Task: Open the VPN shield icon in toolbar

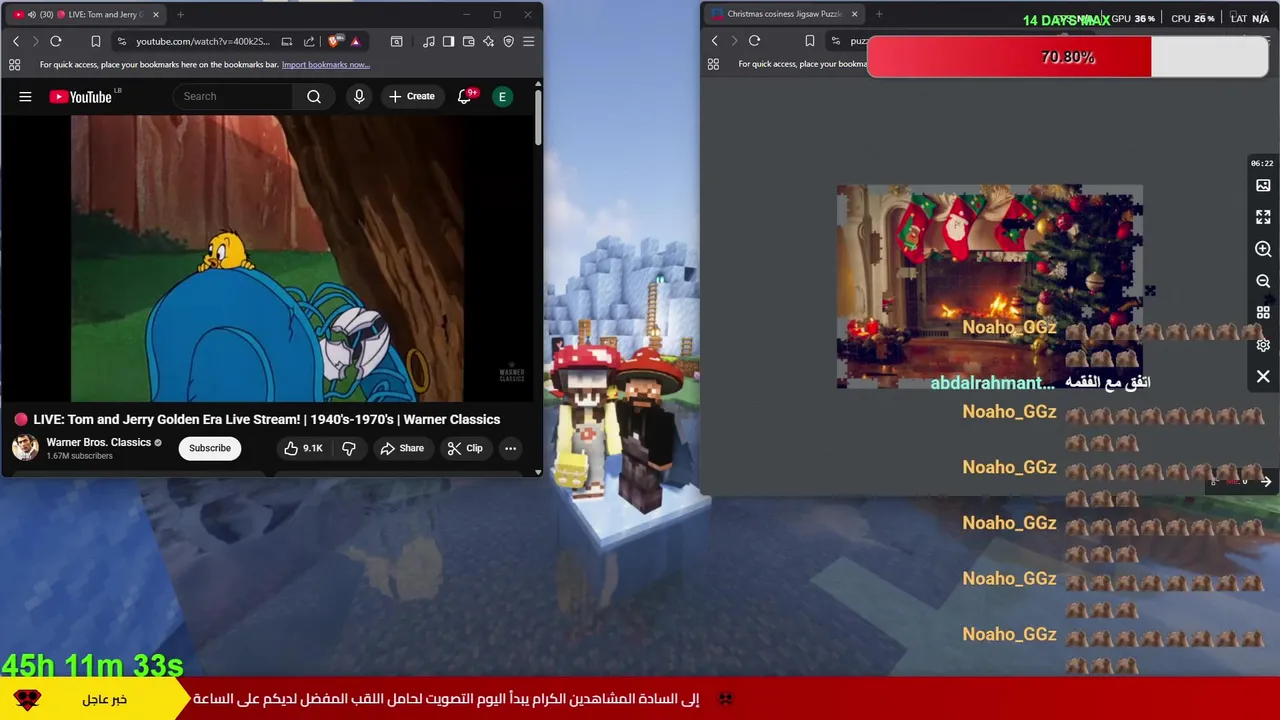Action: (x=508, y=41)
